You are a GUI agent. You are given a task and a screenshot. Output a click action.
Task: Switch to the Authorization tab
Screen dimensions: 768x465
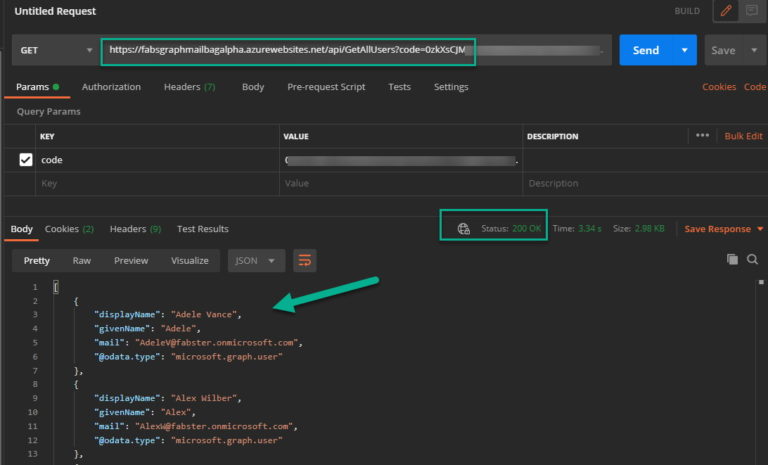pos(111,87)
